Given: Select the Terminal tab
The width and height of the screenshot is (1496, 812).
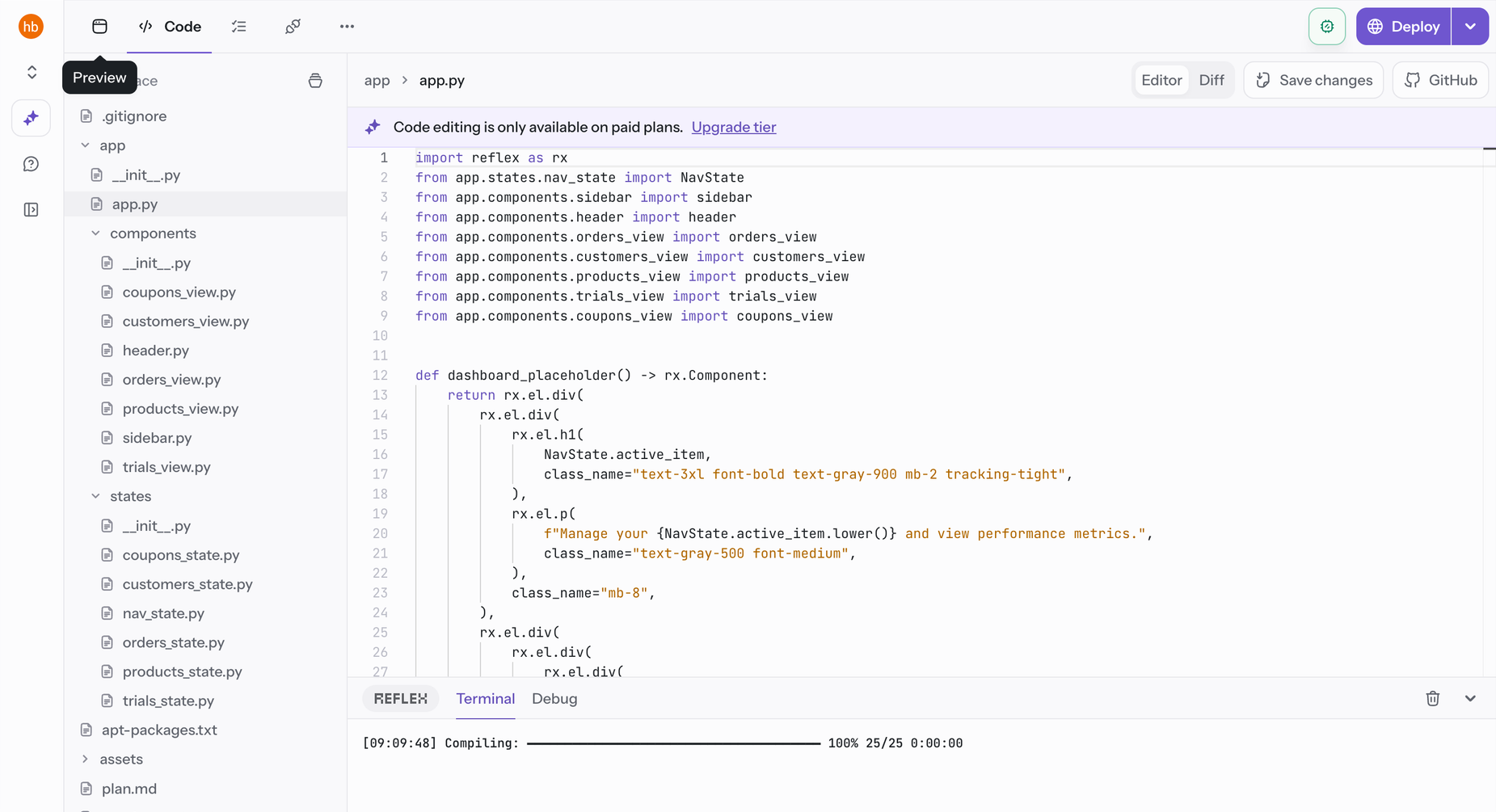Looking at the screenshot, I should (x=485, y=699).
